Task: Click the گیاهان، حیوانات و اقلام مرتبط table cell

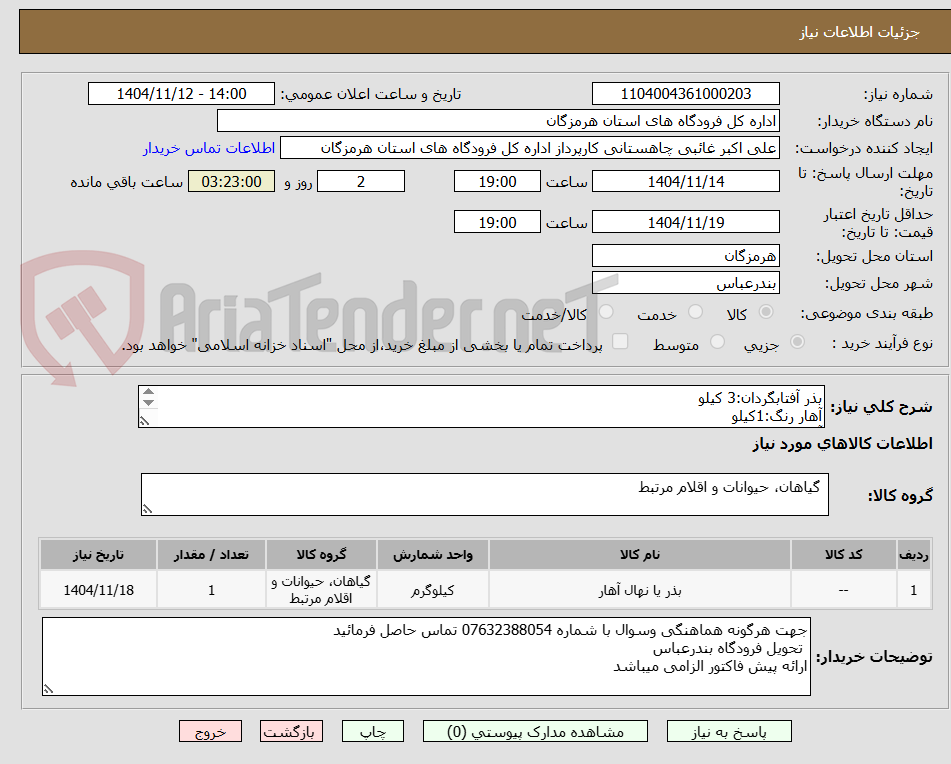Action: click(321, 590)
